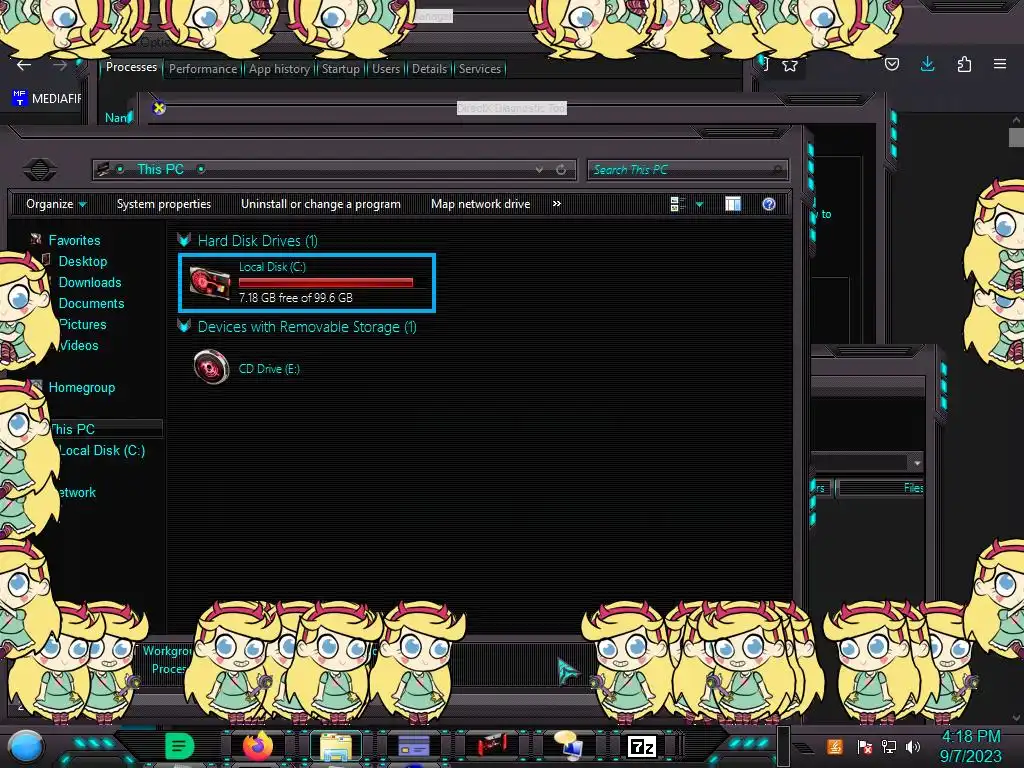
Task: Open Action Center flag tray icon
Action: [864, 746]
